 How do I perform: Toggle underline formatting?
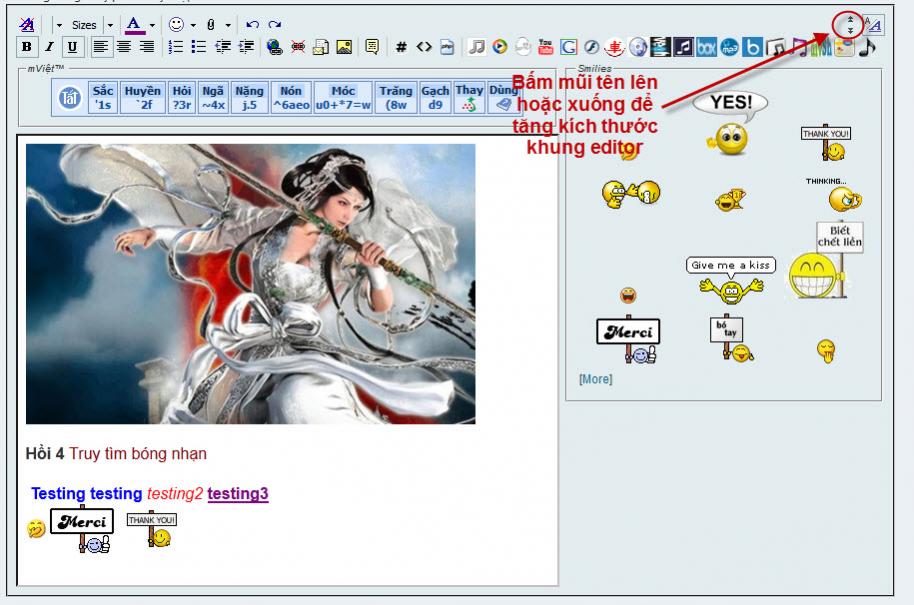[73, 46]
